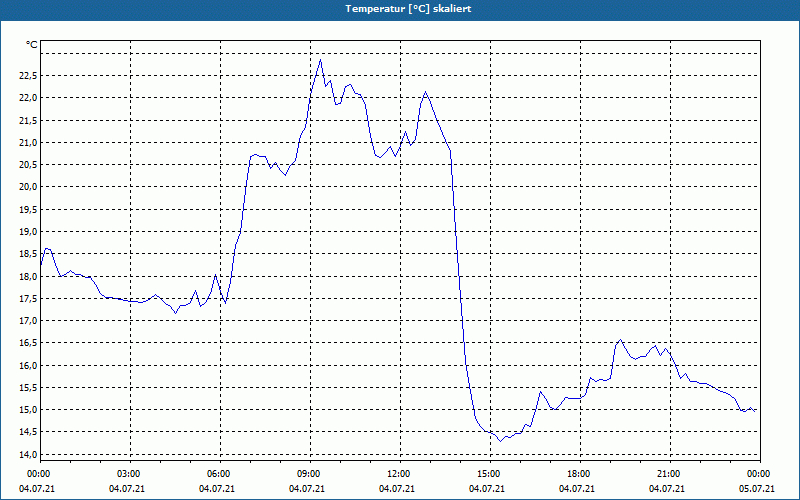Screen dimensions: 800x500
Task: Click the 00:00 time label above 04.07.21
Action: click(x=37, y=474)
